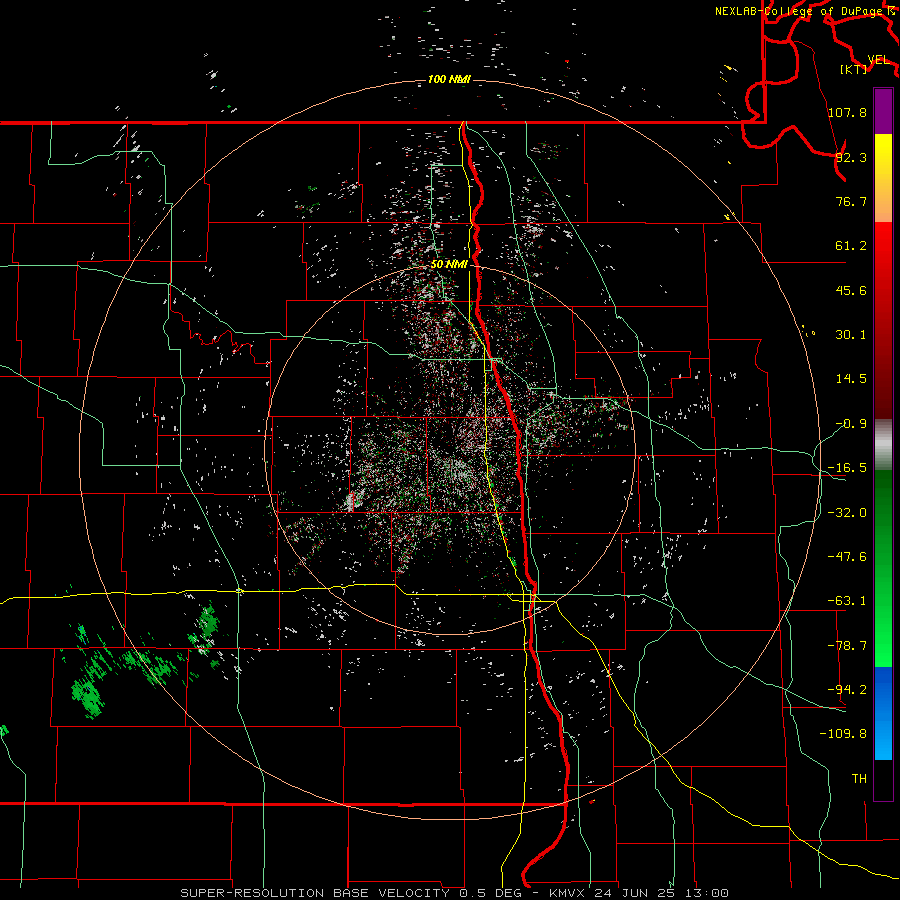Viewport: 900px width, 900px height.
Task: Click the TH threshold label
Action: coord(859,779)
